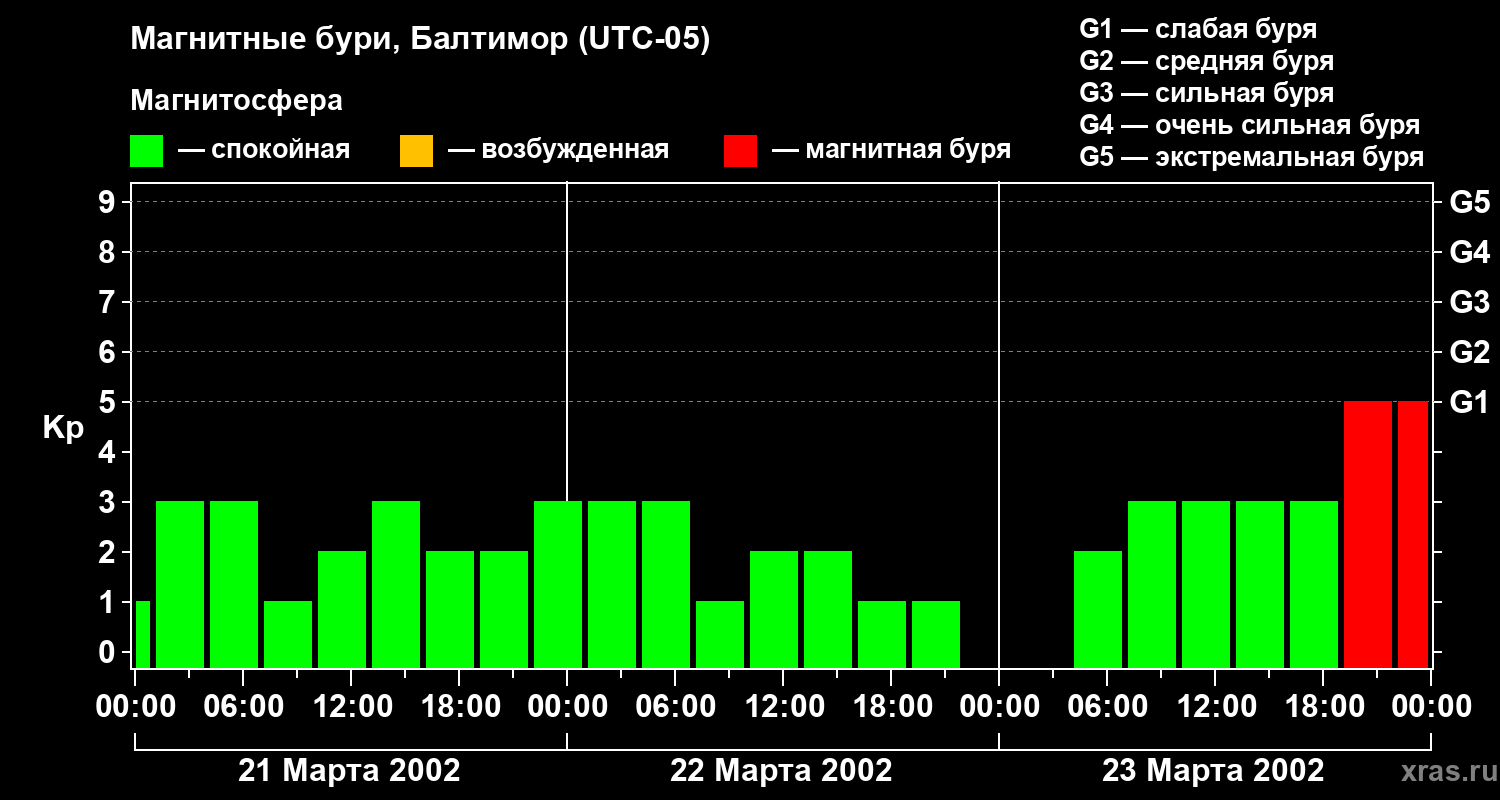
Task: Click the '— магнитная буря' legend label
Action: 891,150
